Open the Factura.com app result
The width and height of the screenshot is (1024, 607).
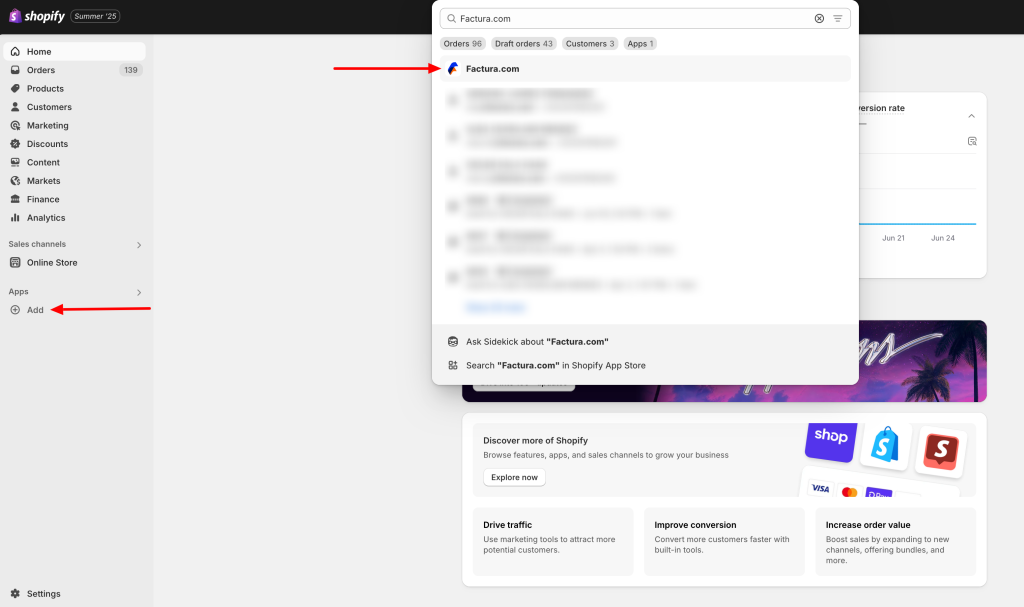tap(645, 69)
